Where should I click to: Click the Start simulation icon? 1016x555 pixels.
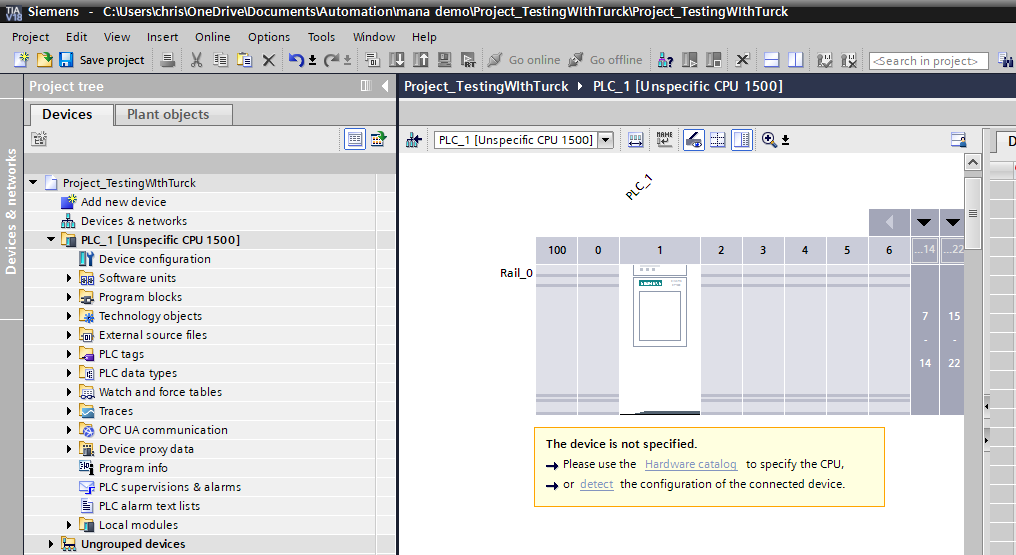click(x=444, y=60)
